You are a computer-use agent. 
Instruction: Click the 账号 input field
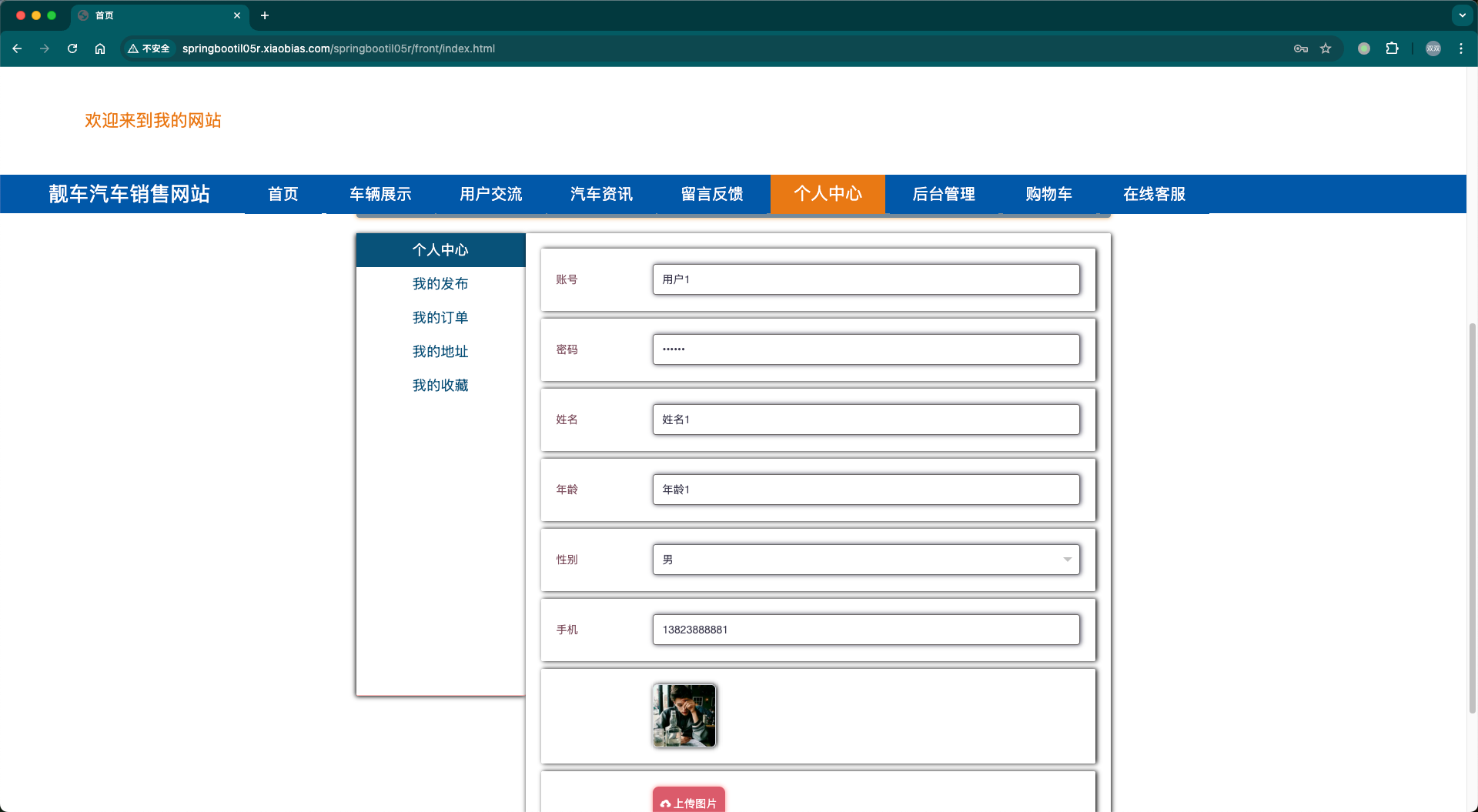pyautogui.click(x=866, y=279)
